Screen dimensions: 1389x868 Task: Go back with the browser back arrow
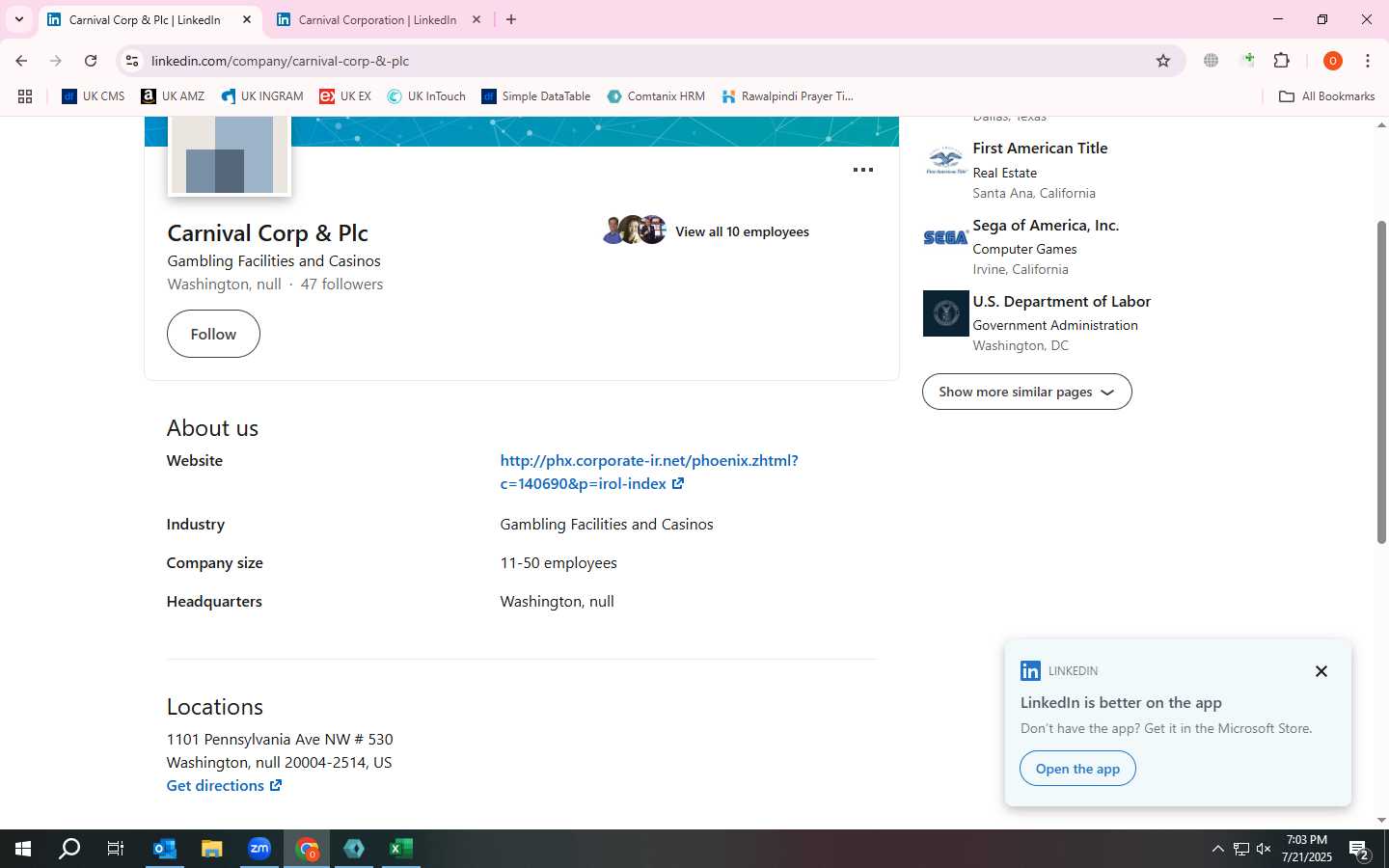click(x=21, y=61)
